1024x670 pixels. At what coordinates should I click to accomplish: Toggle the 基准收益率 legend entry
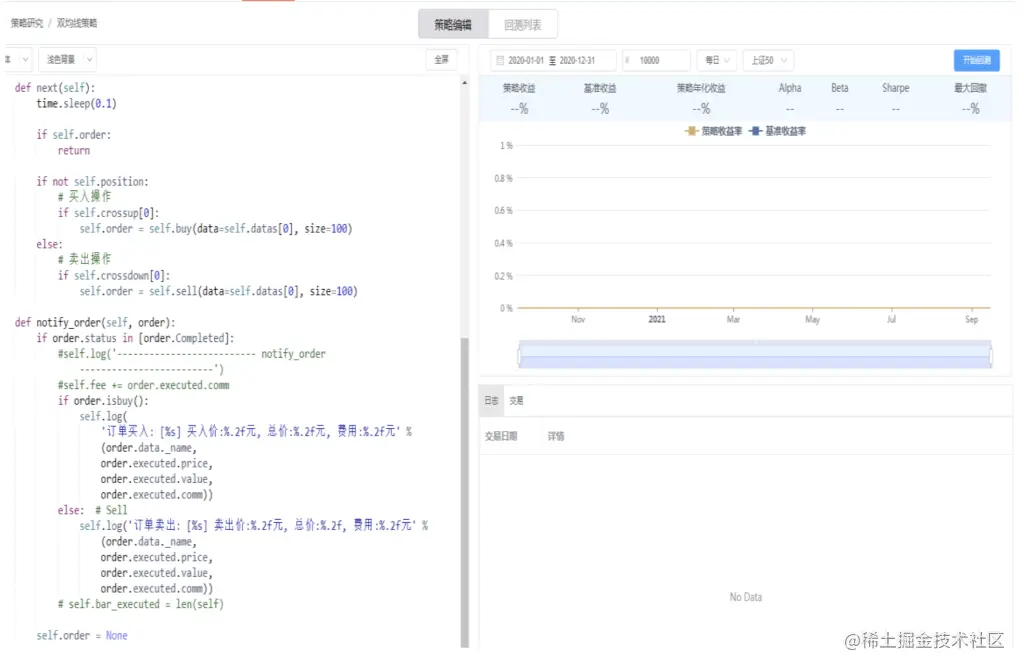coord(777,131)
